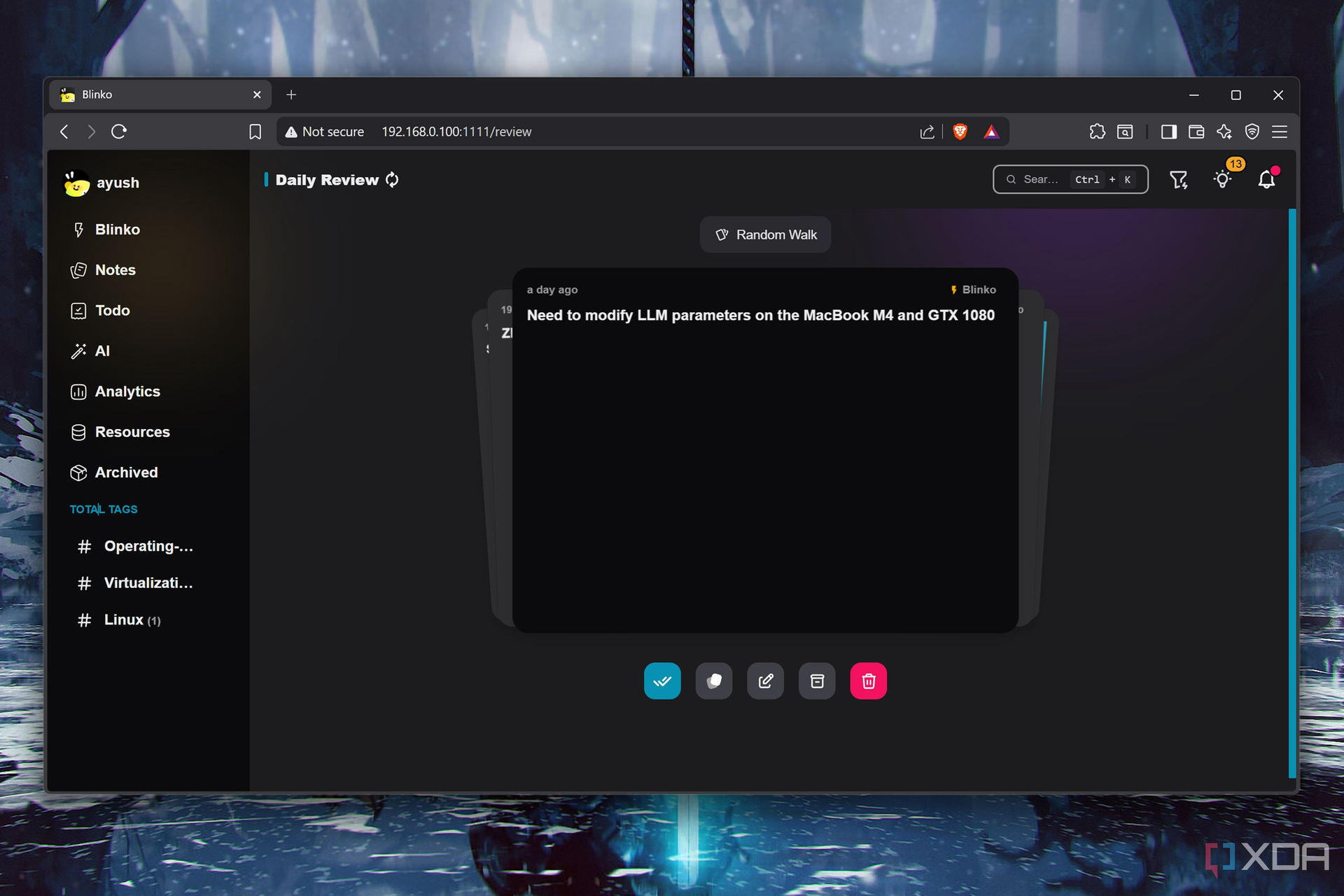The width and height of the screenshot is (1344, 896).
Task: Click the Blinko label on the note card
Action: click(973, 290)
